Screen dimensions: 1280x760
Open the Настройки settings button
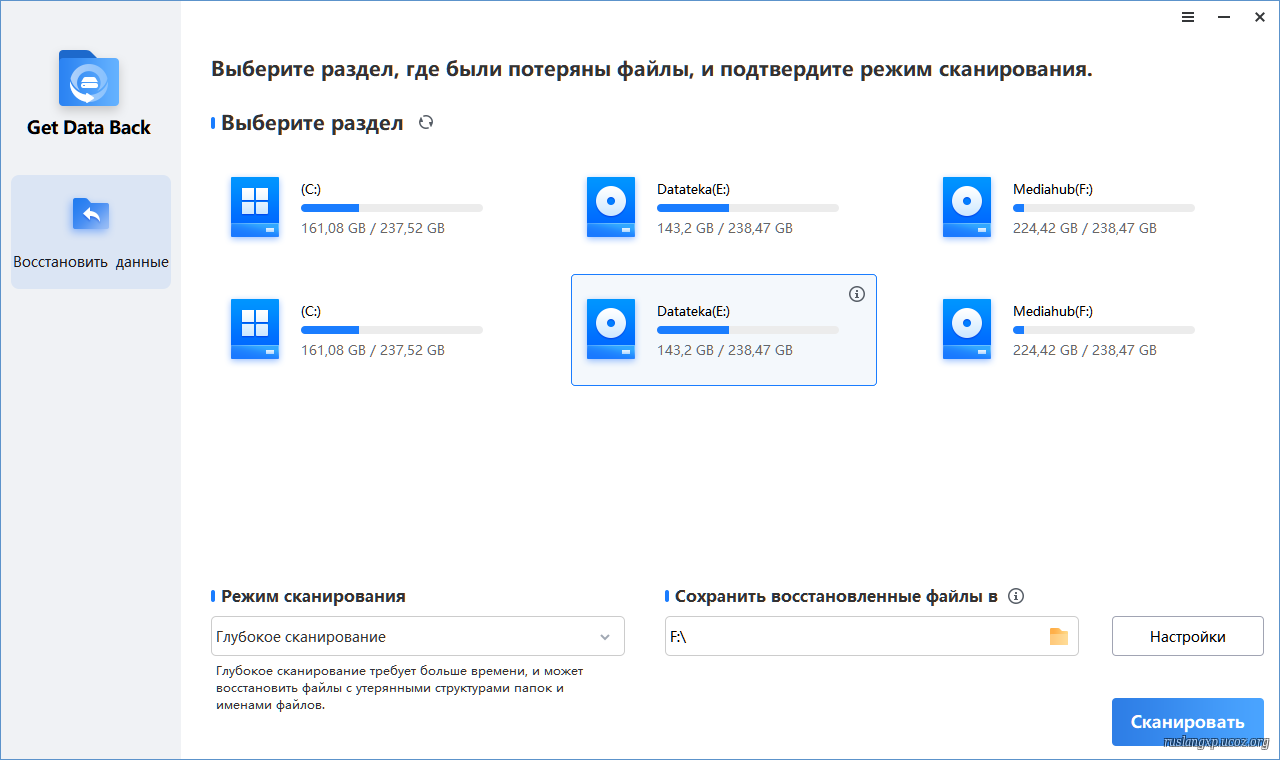tap(1187, 637)
